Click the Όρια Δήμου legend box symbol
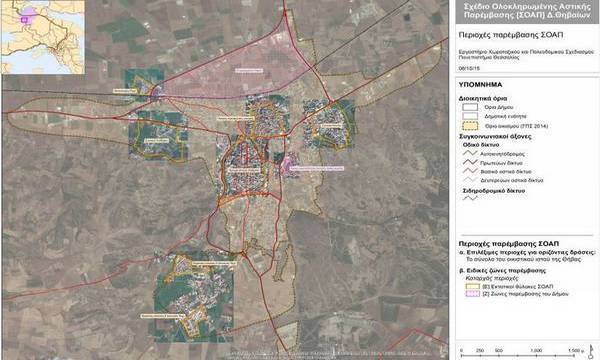The width and height of the screenshot is (600, 360). (470, 107)
